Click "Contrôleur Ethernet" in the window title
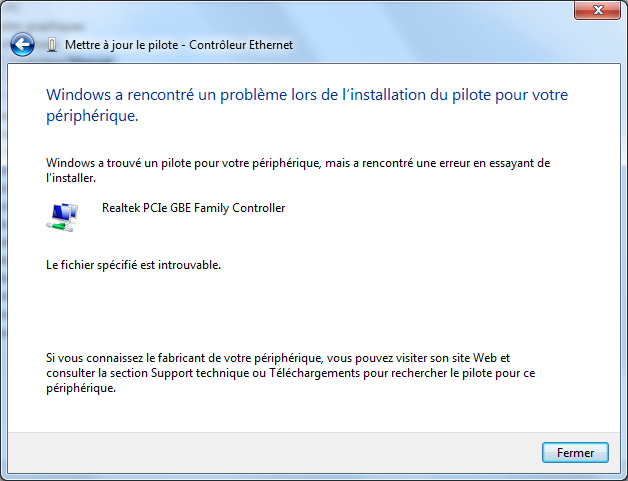628x481 pixels. 244,45
